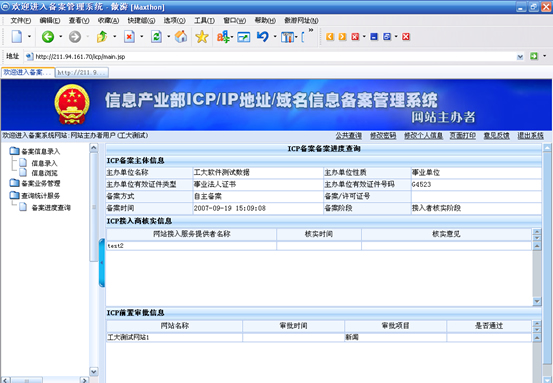This screenshot has height=383, width=553.
Task: Click the screen capture toolbar icon
Action: coord(244,37)
